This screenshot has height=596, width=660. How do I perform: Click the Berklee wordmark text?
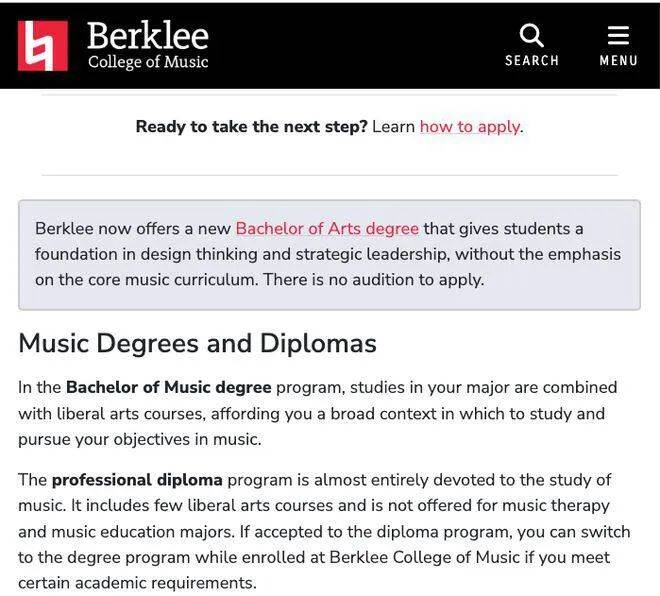coord(148,36)
